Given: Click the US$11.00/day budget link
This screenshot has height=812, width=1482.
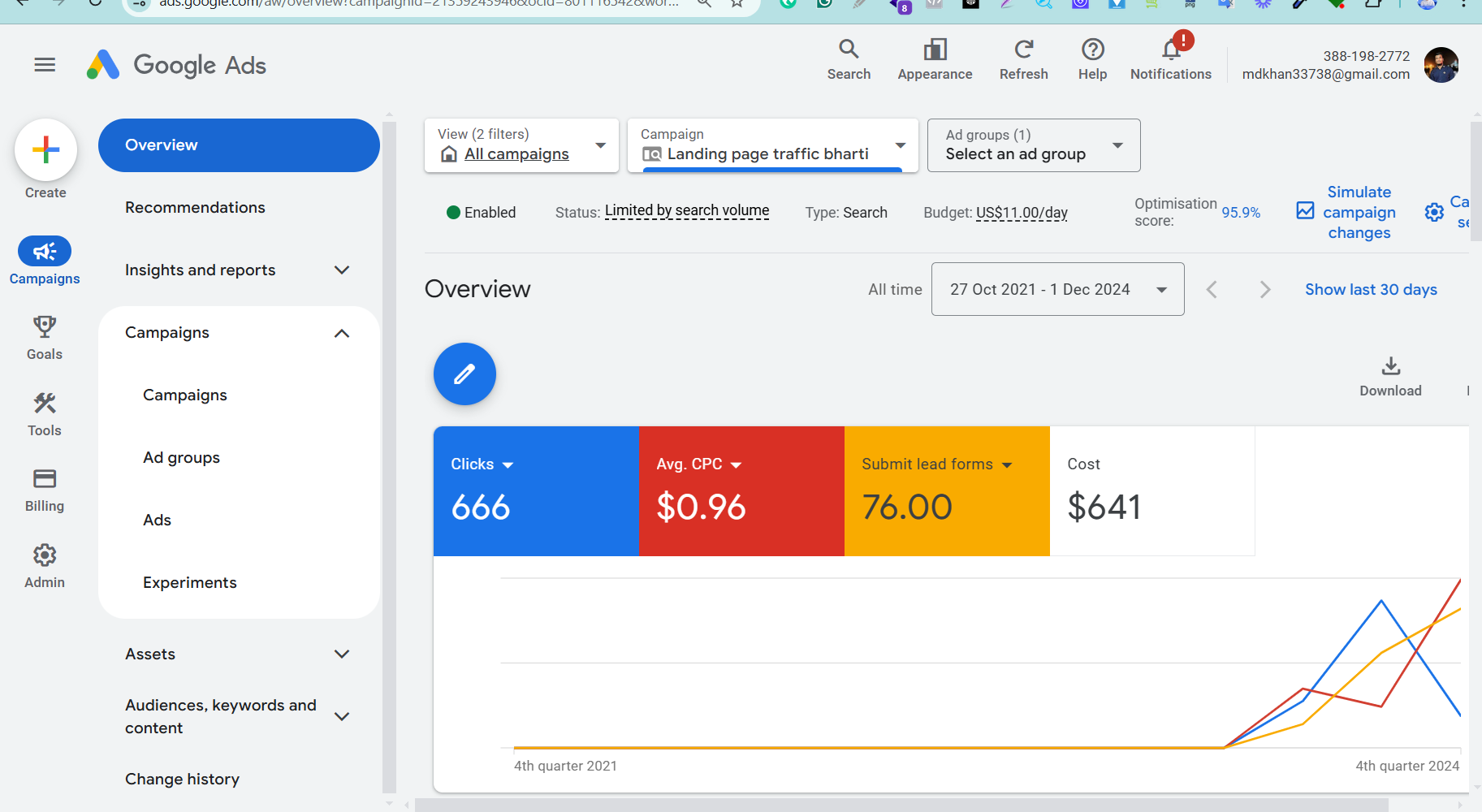Looking at the screenshot, I should pyautogui.click(x=1022, y=213).
